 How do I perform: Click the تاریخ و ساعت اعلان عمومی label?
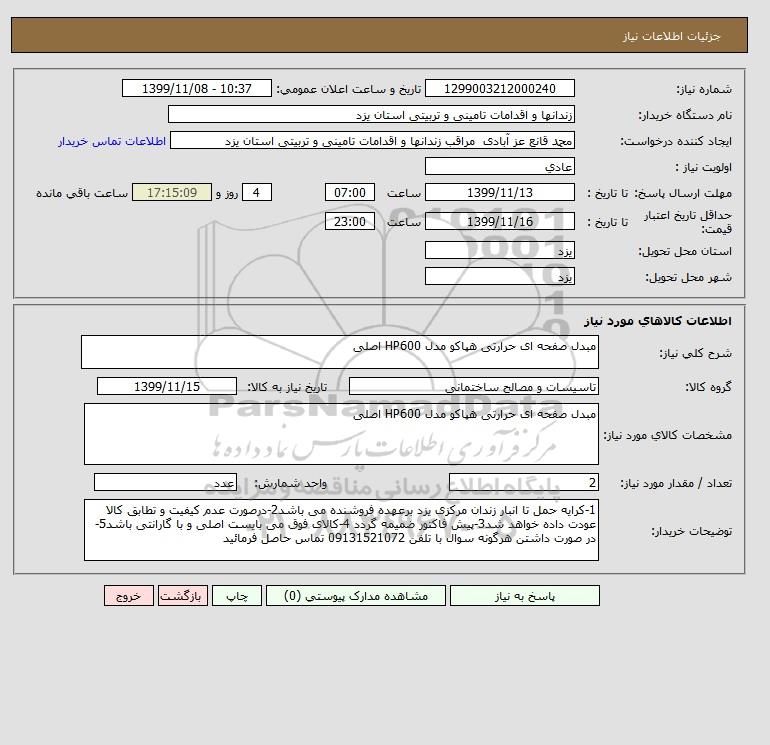pyautogui.click(x=349, y=89)
